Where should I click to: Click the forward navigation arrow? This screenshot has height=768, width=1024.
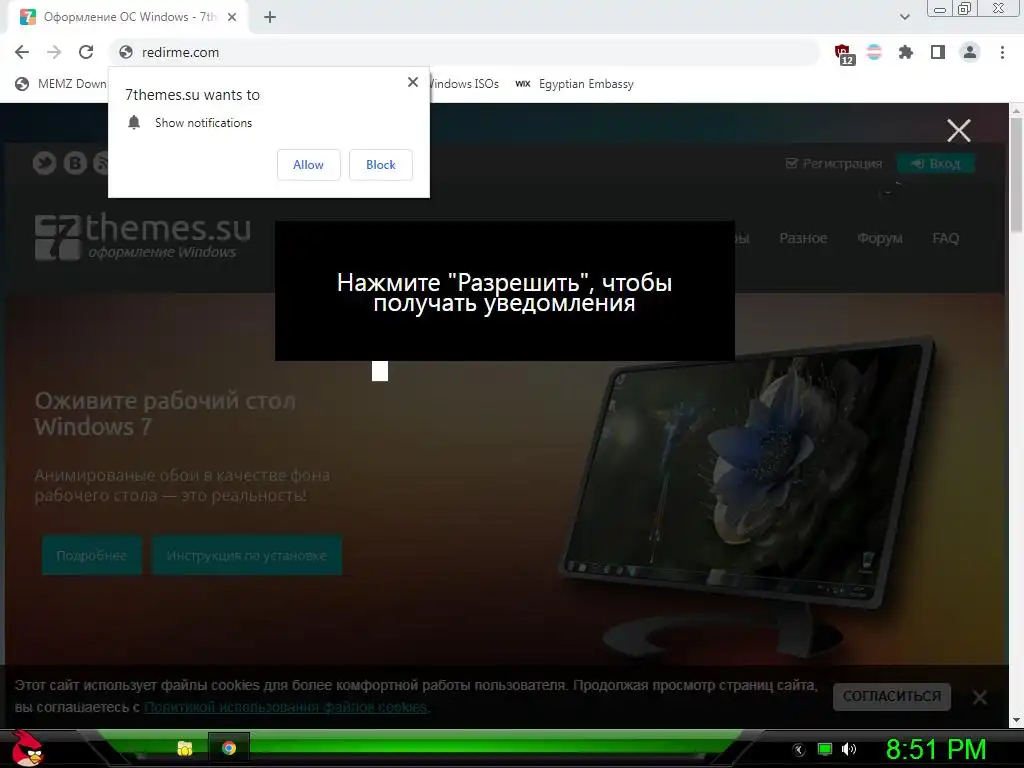[54, 52]
